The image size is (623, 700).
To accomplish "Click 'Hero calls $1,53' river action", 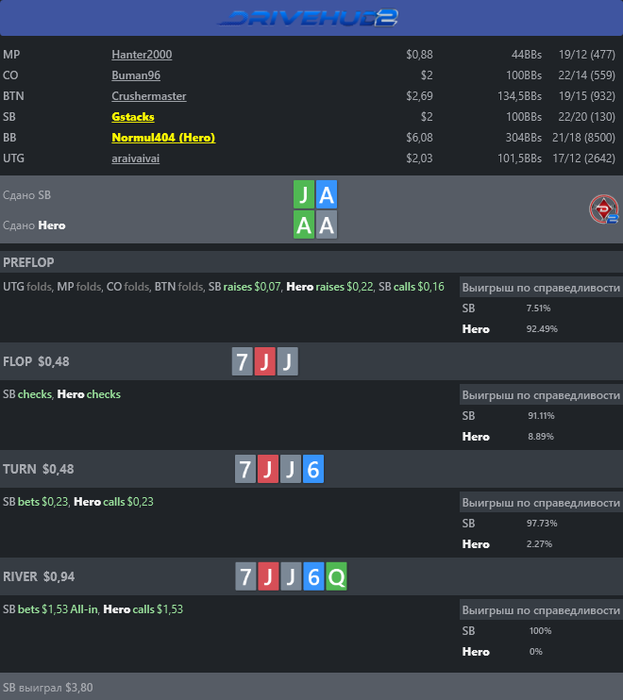I will pyautogui.click(x=143, y=609).
